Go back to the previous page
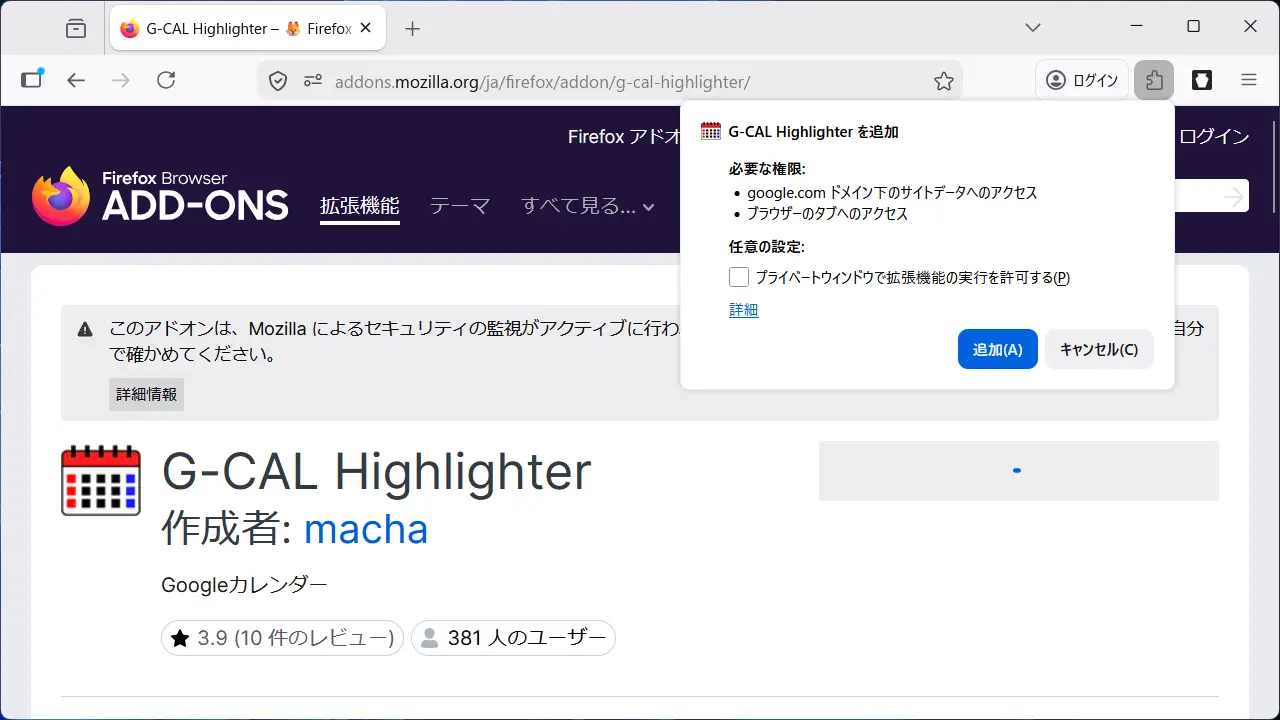 [x=77, y=81]
